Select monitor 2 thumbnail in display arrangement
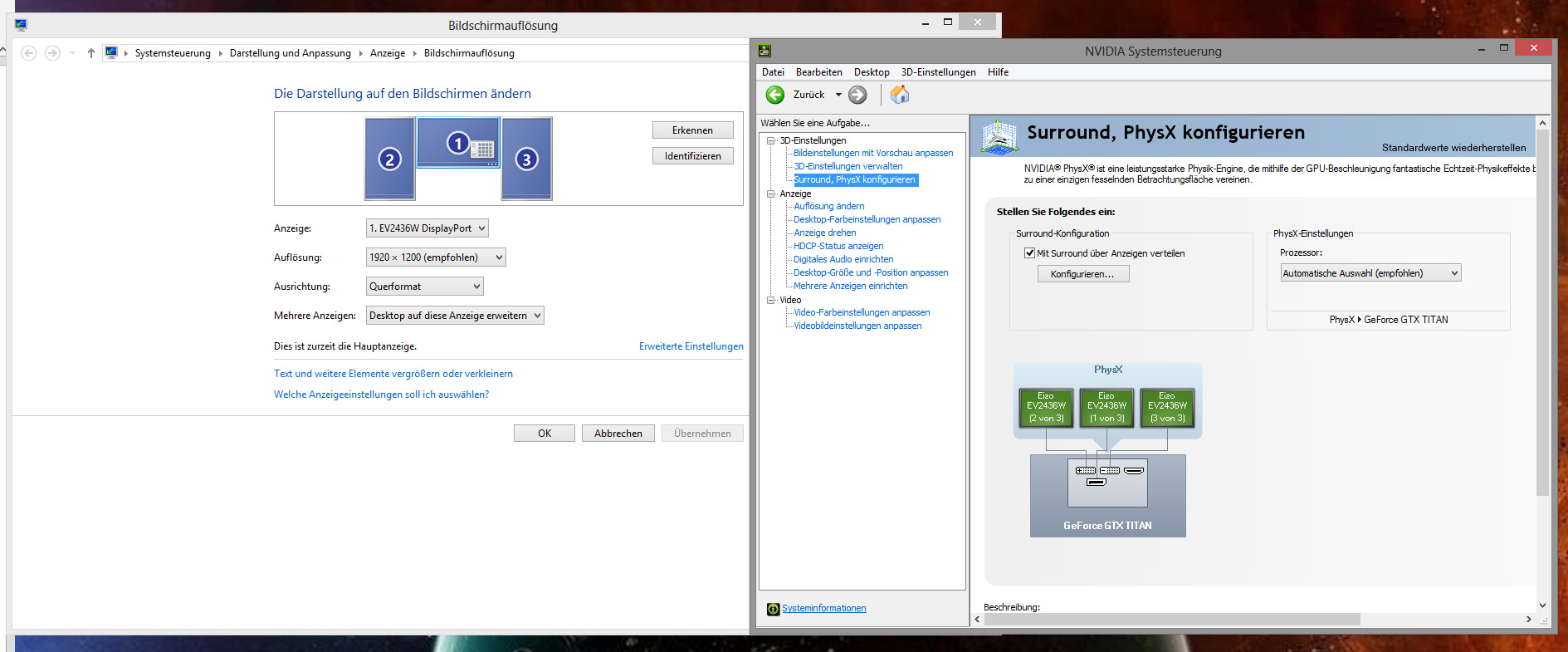This screenshot has width=1568, height=652. pyautogui.click(x=390, y=159)
